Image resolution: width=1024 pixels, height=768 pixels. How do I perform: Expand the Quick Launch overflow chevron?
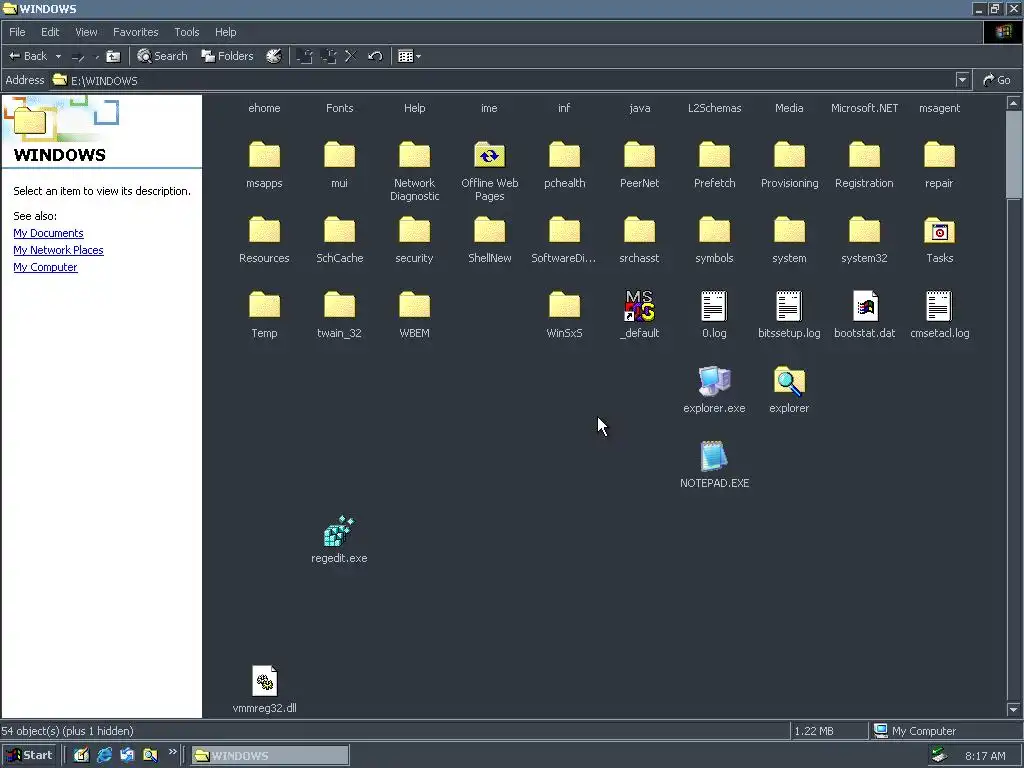pyautogui.click(x=172, y=752)
